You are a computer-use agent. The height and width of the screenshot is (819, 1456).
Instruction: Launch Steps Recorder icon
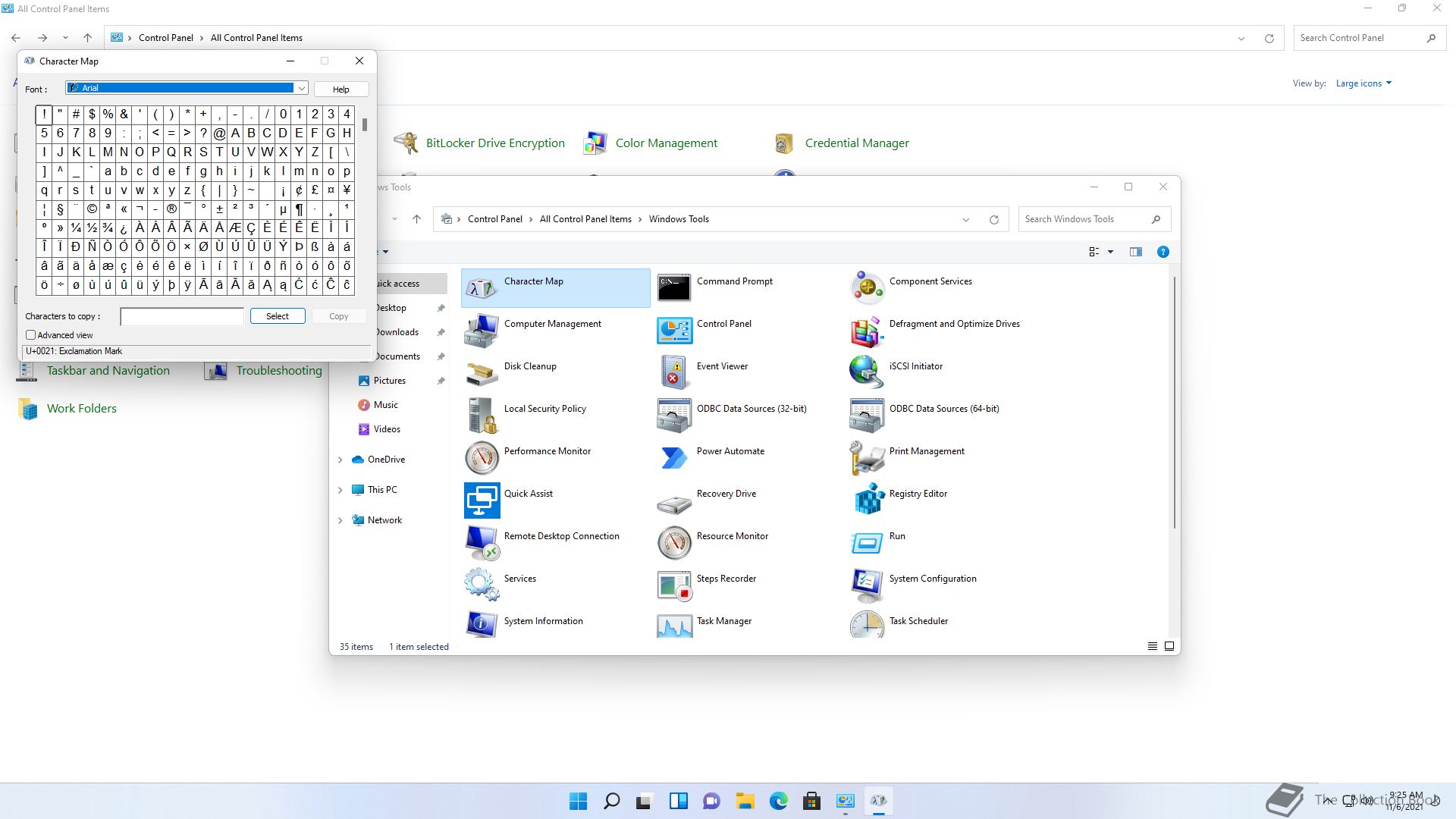[x=674, y=585]
